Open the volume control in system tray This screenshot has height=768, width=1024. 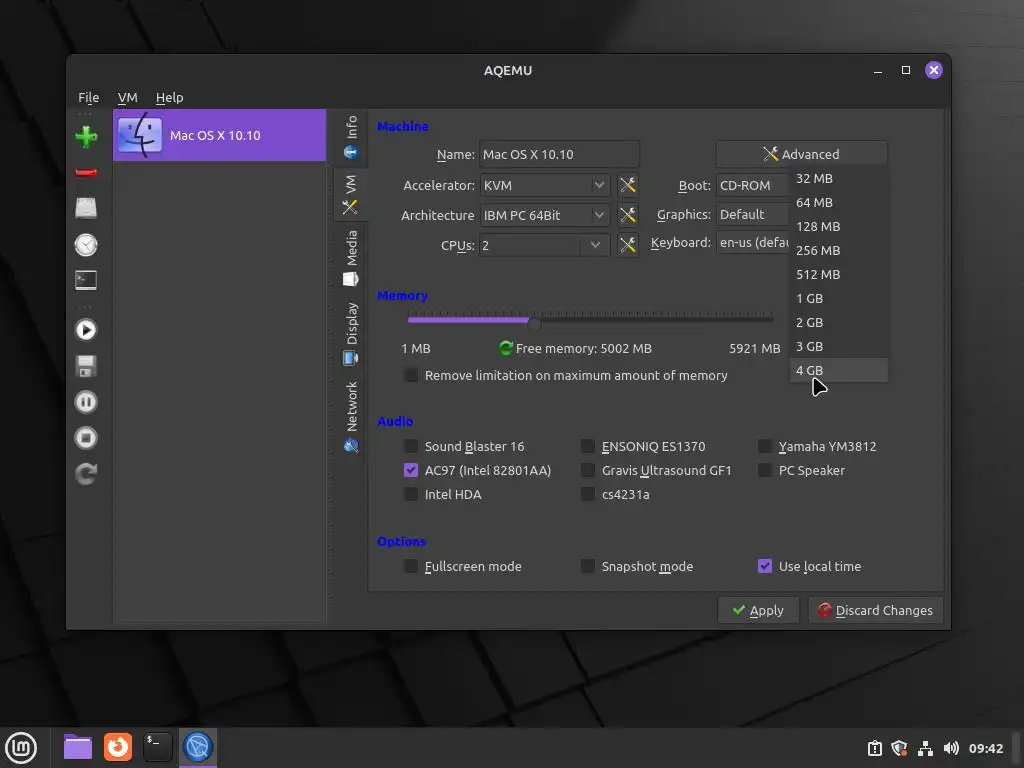click(951, 748)
